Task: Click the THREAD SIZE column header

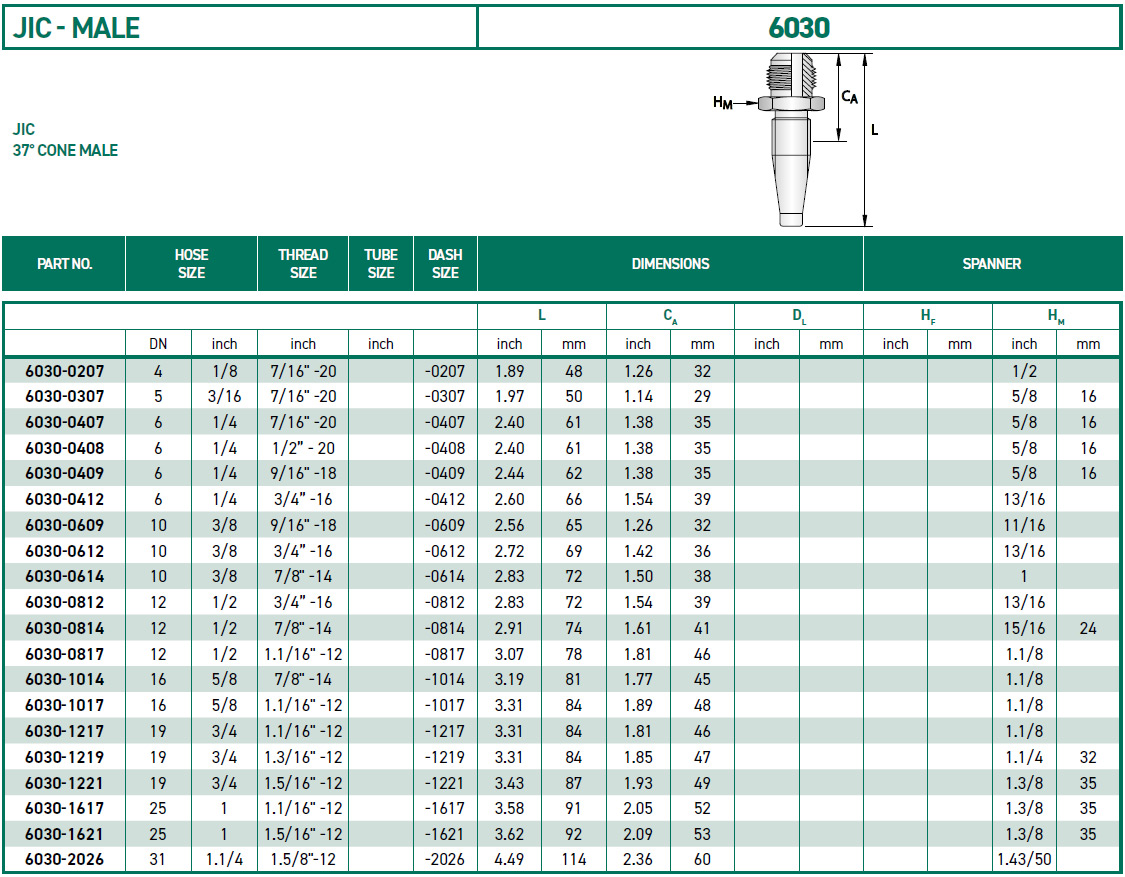Action: 303,263
